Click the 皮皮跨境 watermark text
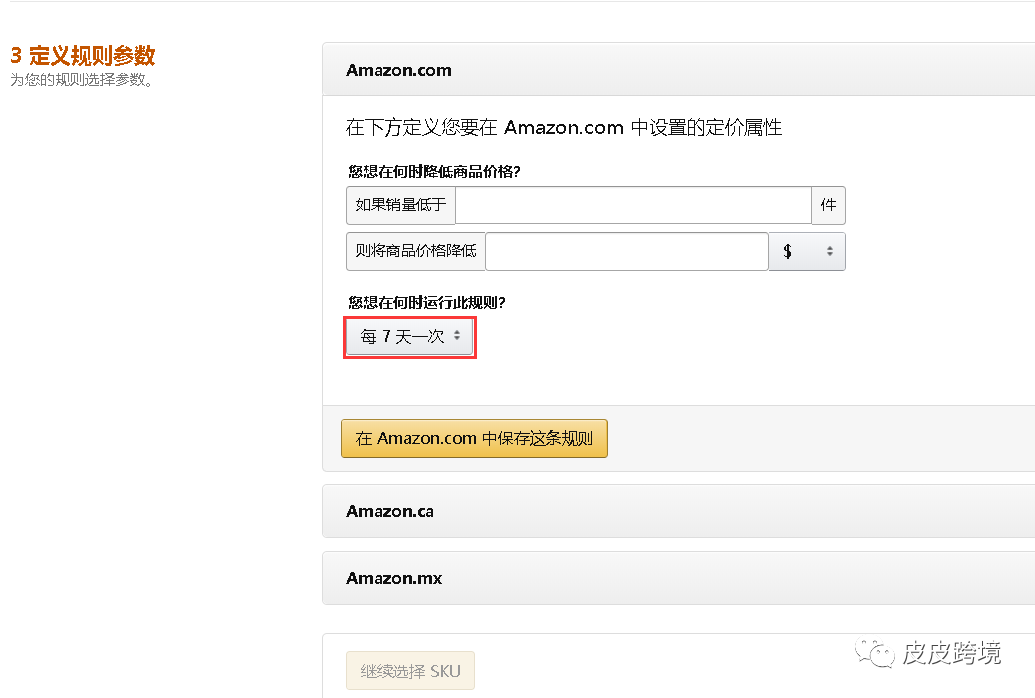This screenshot has width=1035, height=698. tap(951, 654)
